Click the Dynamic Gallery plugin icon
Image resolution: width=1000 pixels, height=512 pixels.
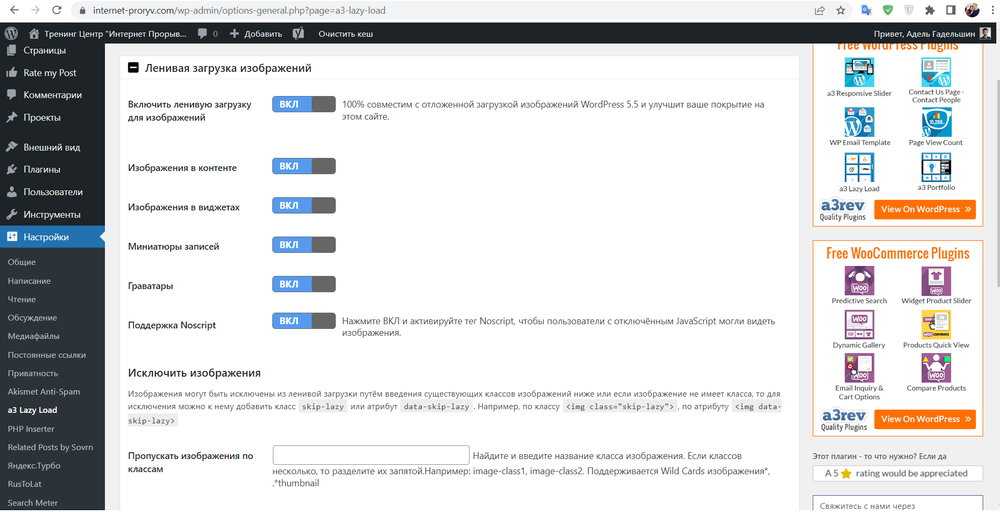[859, 324]
